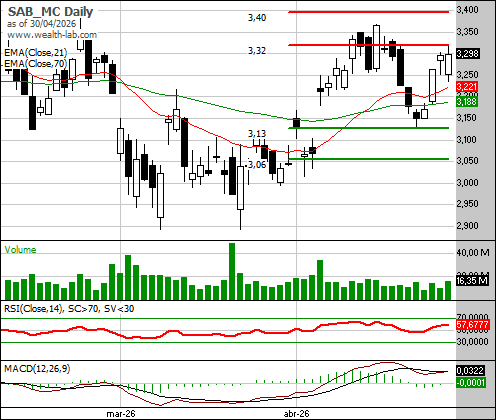
Task: Click the SAB_MC Daily chart title
Action: click(x=50, y=12)
